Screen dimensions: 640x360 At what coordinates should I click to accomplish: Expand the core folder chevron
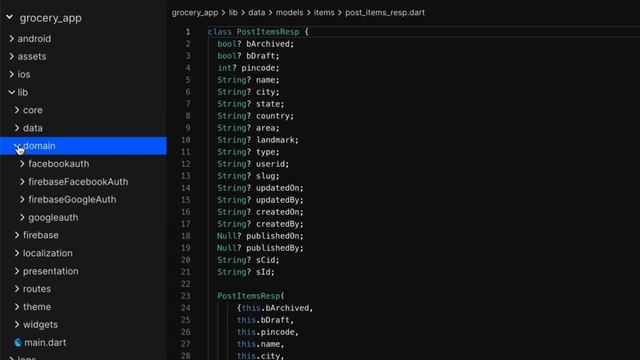(x=17, y=110)
